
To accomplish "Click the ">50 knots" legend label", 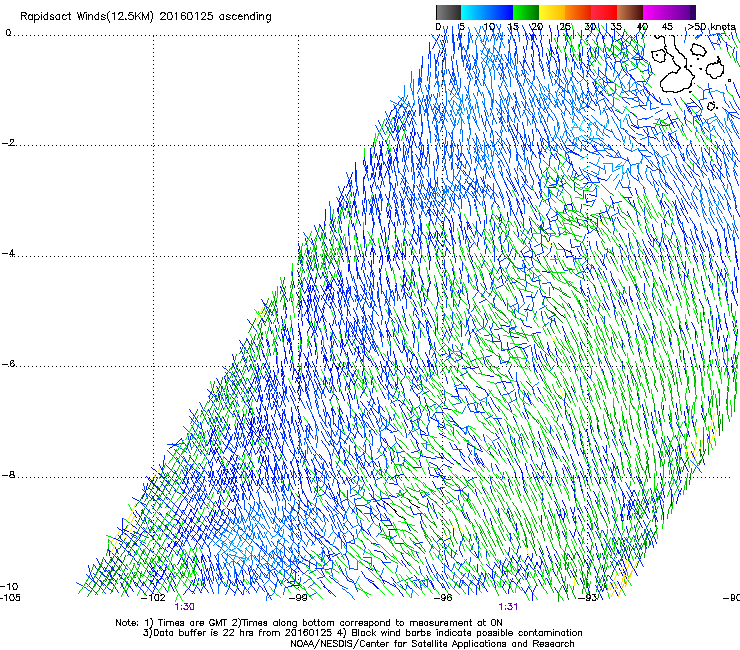I will click(x=711, y=27).
